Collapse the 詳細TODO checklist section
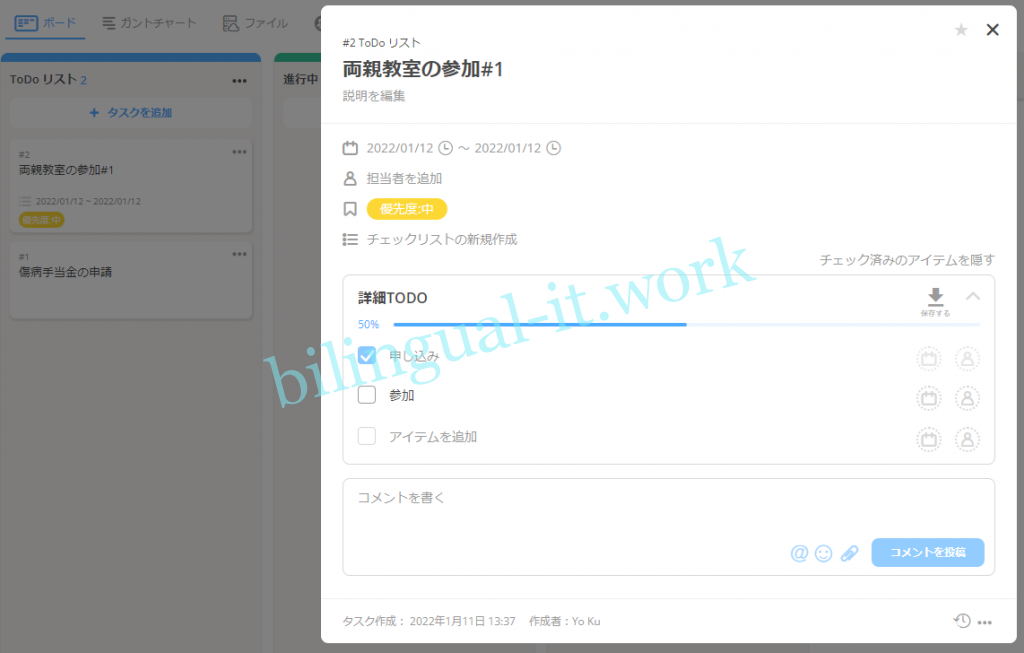 click(x=973, y=296)
